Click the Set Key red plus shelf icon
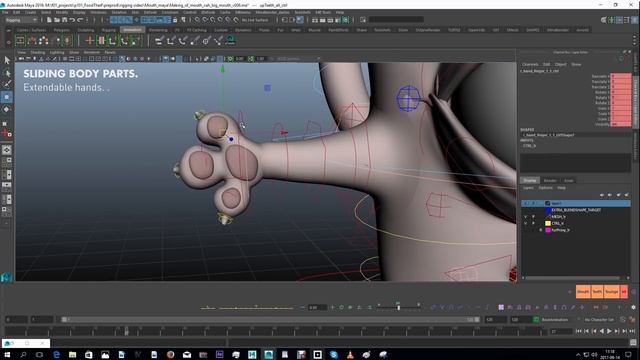Image resolution: width=640 pixels, height=360 pixels. click(x=89, y=40)
